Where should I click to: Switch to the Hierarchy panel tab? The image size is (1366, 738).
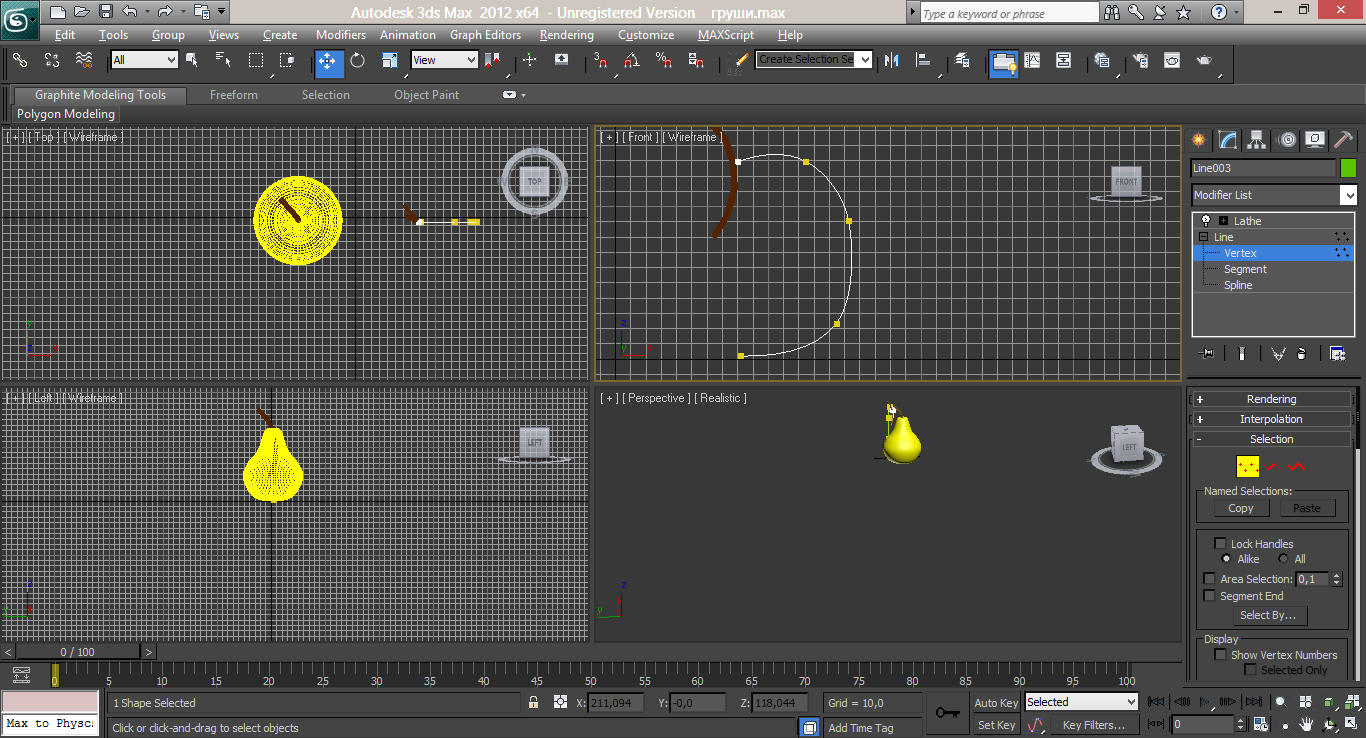(x=1257, y=140)
